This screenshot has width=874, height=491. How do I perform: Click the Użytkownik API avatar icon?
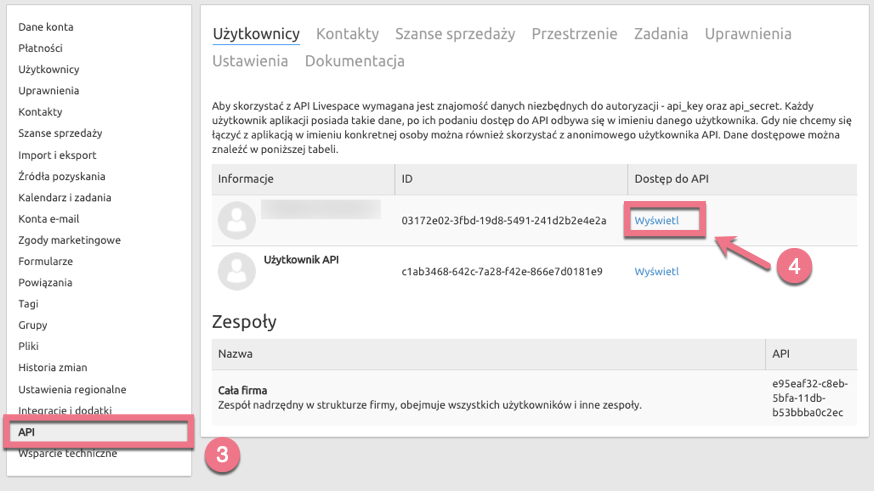(x=237, y=270)
